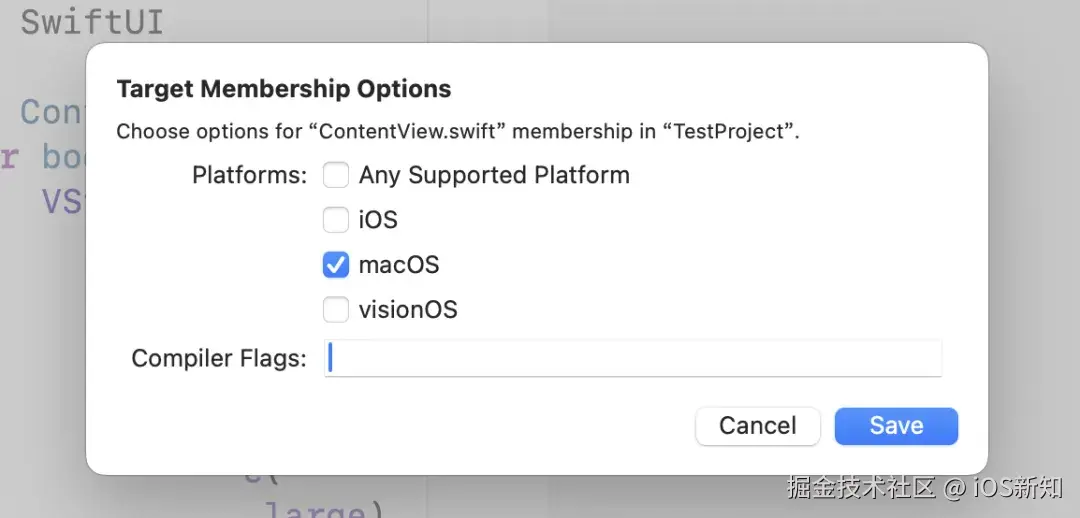
Task: Click the "visionOS" option label
Action: tap(408, 310)
